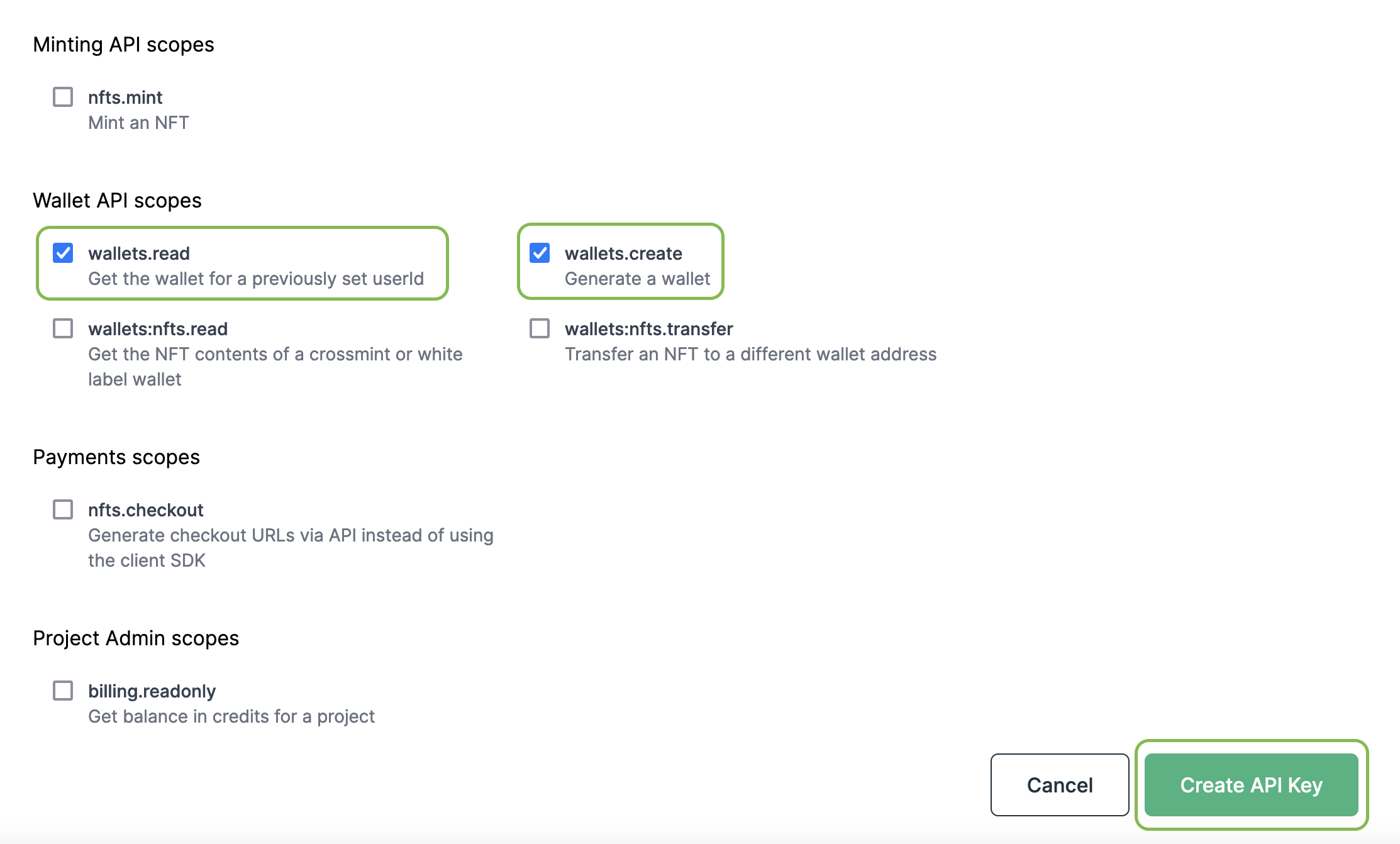The height and width of the screenshot is (844, 1400).
Task: Enable the nfts.mint checkbox
Action: pos(63,97)
